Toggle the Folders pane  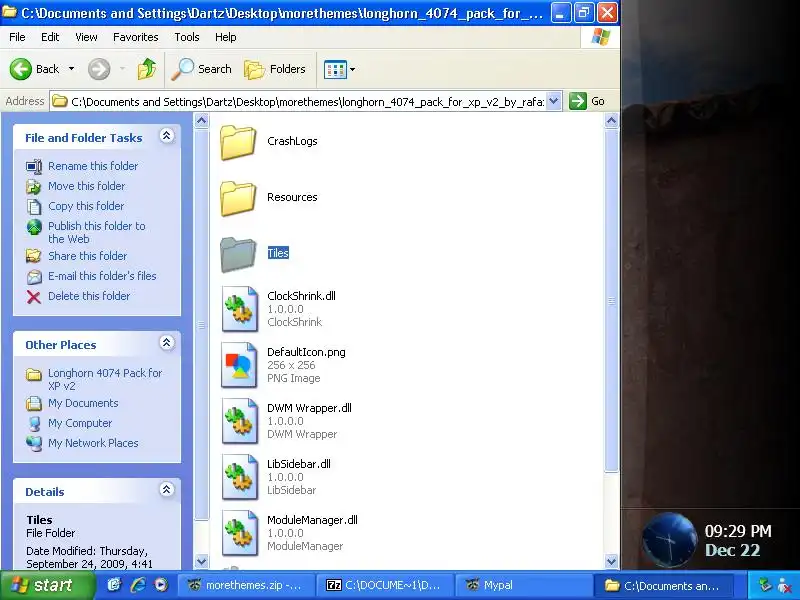(274, 69)
